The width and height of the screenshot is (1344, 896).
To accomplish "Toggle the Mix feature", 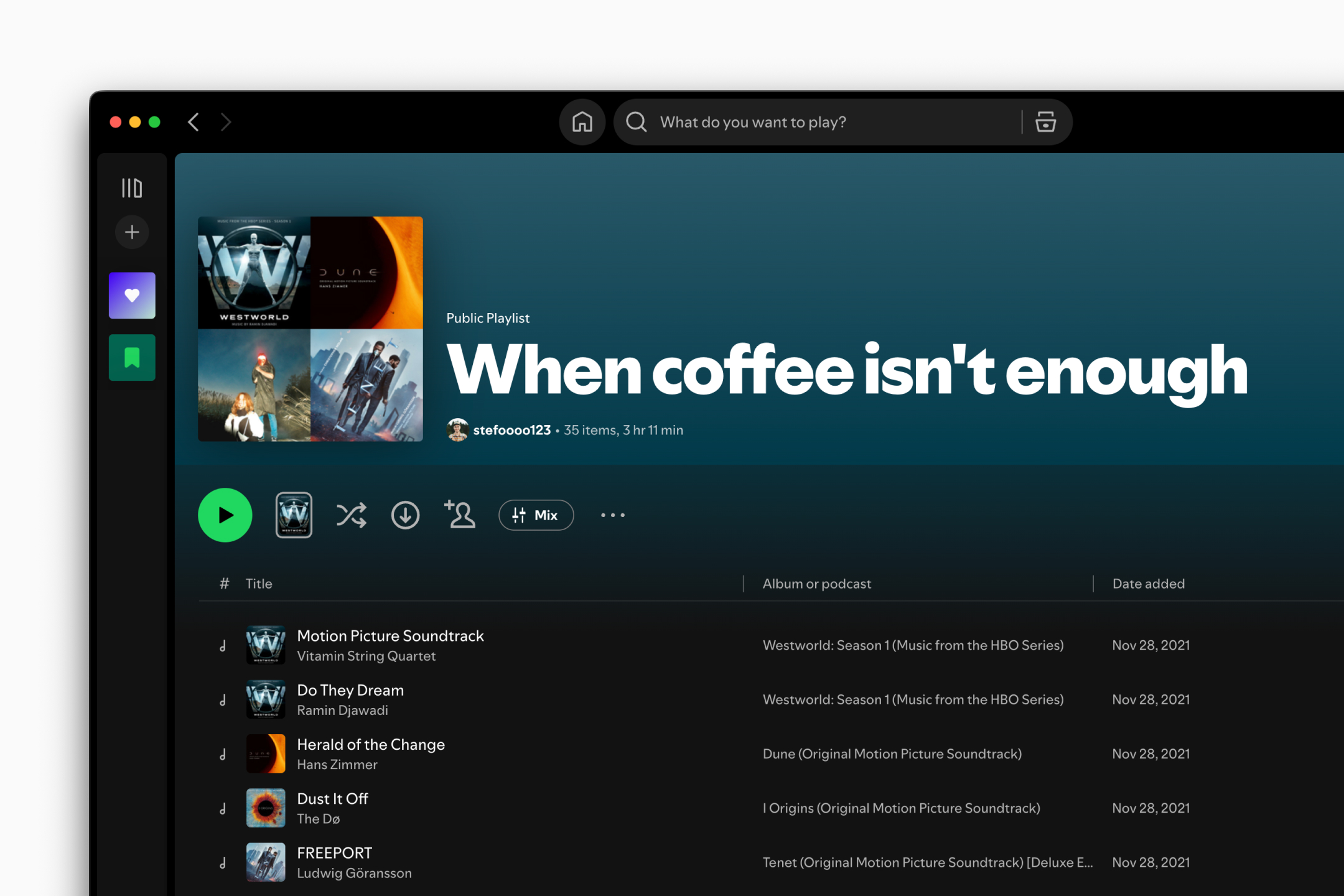I will [535, 515].
